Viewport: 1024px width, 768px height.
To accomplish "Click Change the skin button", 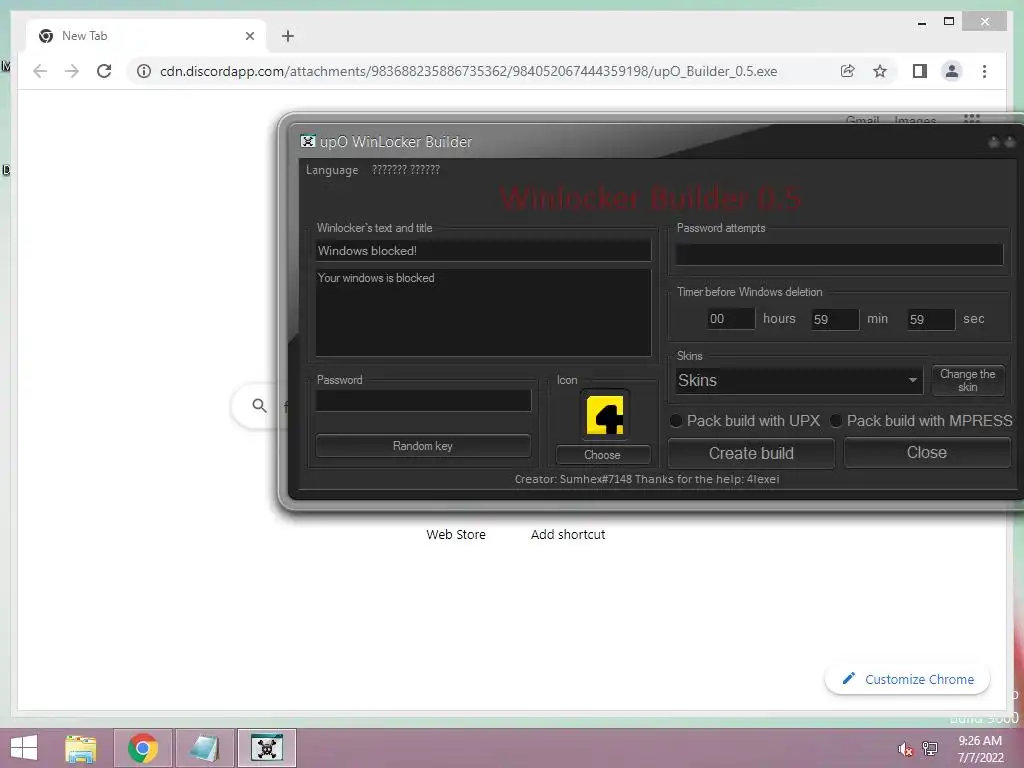I will [x=968, y=380].
